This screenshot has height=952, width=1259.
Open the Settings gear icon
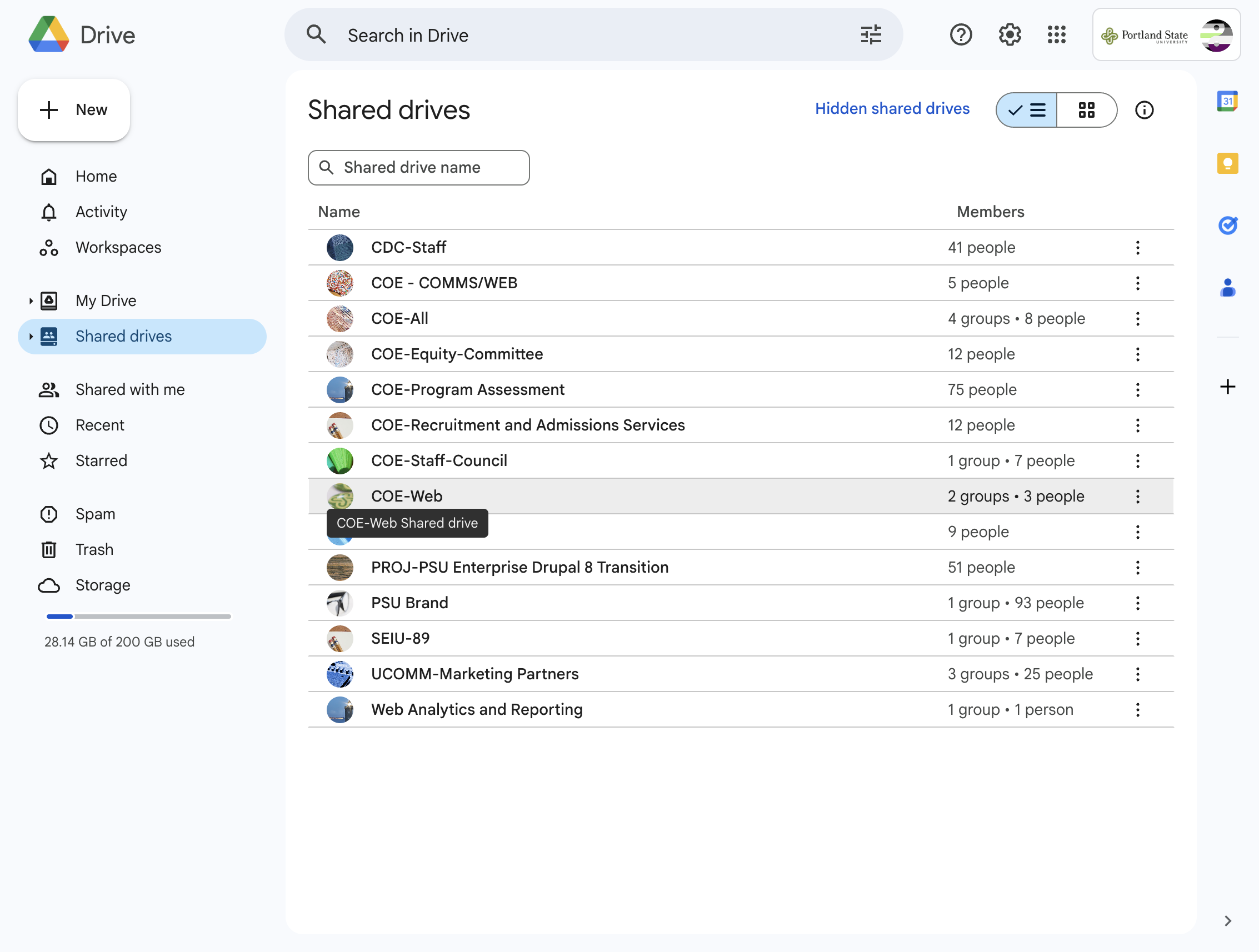pos(1009,34)
